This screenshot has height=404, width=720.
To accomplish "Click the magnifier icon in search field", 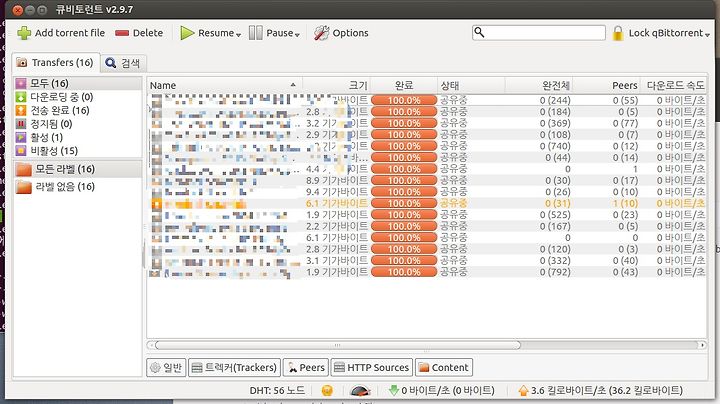I will (479, 32).
